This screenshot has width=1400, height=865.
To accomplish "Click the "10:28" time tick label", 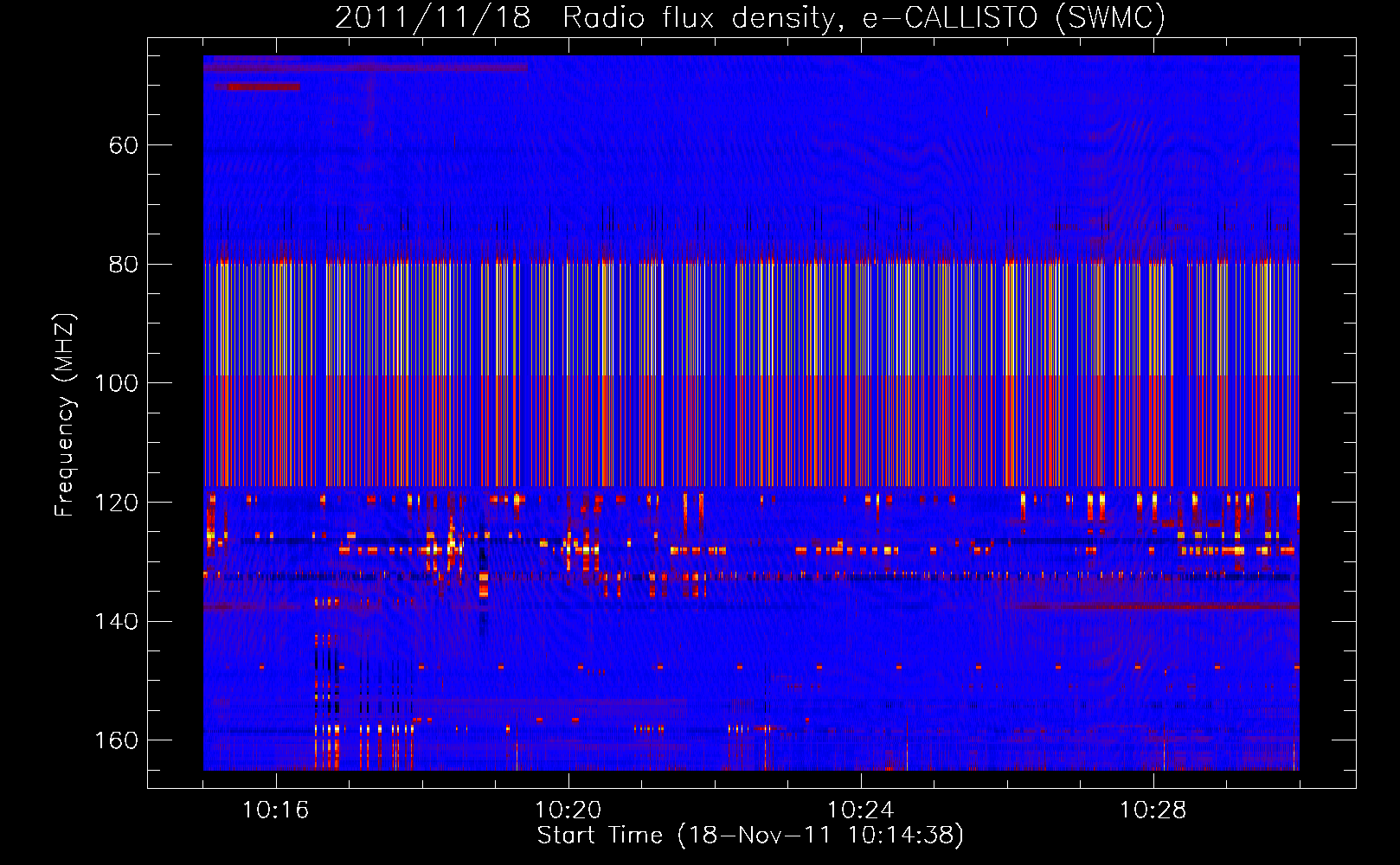I will (1153, 811).
